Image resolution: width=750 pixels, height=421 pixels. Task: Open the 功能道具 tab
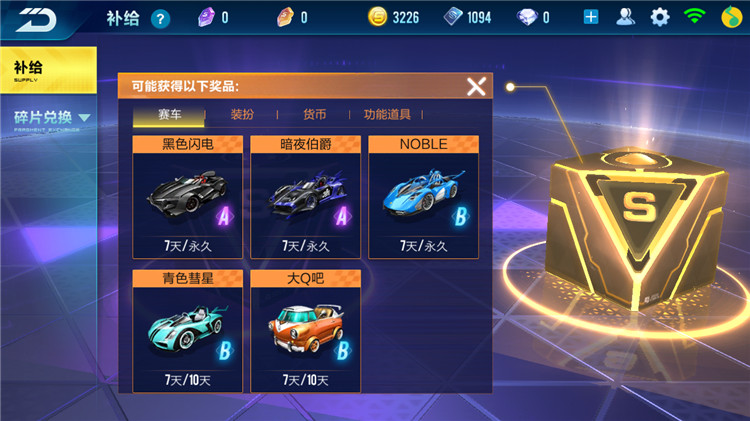tap(387, 114)
